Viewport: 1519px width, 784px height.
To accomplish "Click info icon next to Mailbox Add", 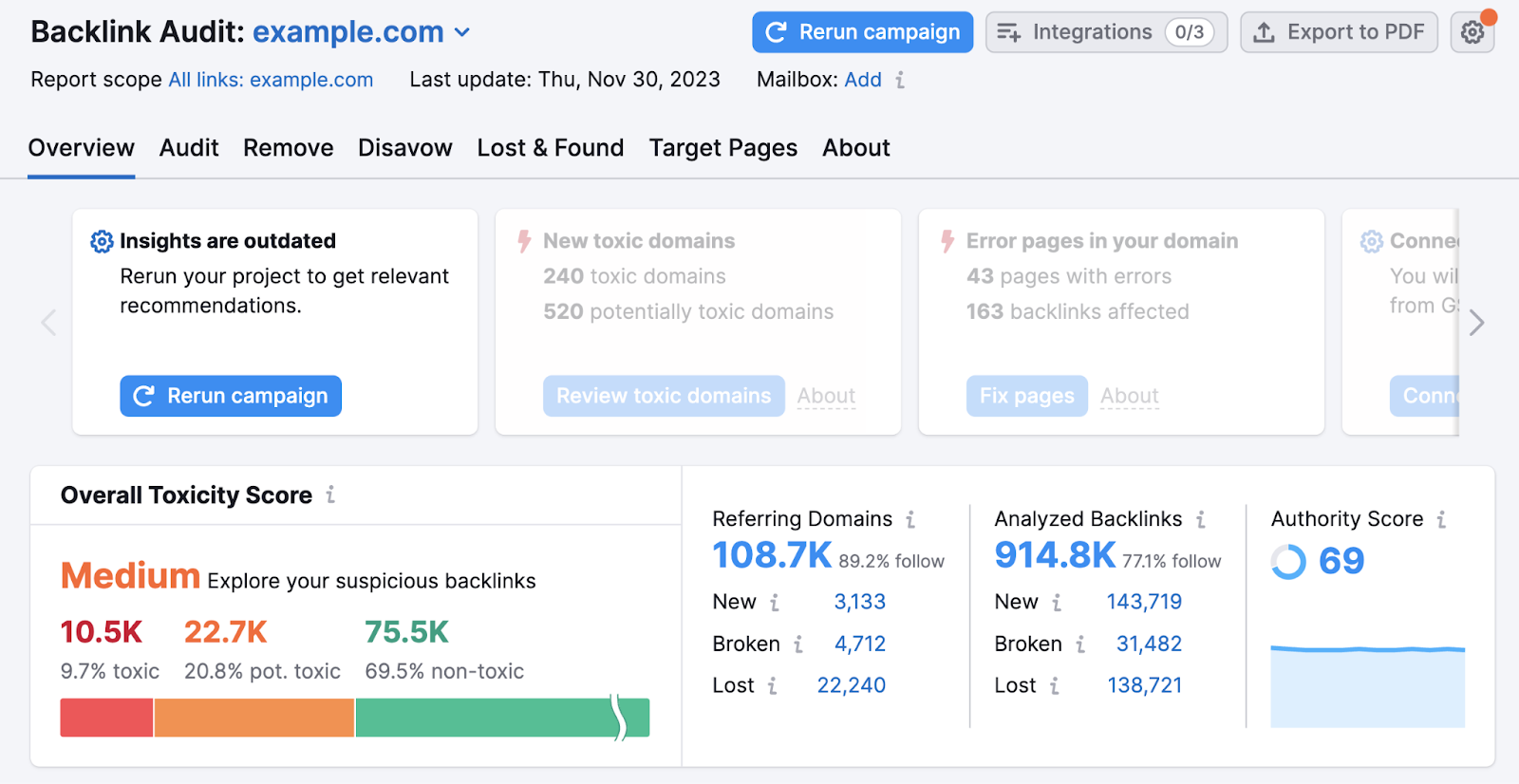I will [x=900, y=80].
